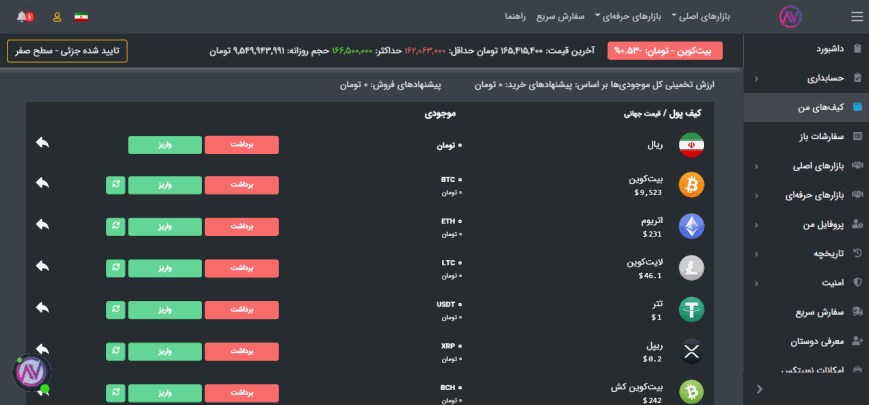Open the user account icon in the header
The height and width of the screenshot is (405, 869).
(x=56, y=17)
